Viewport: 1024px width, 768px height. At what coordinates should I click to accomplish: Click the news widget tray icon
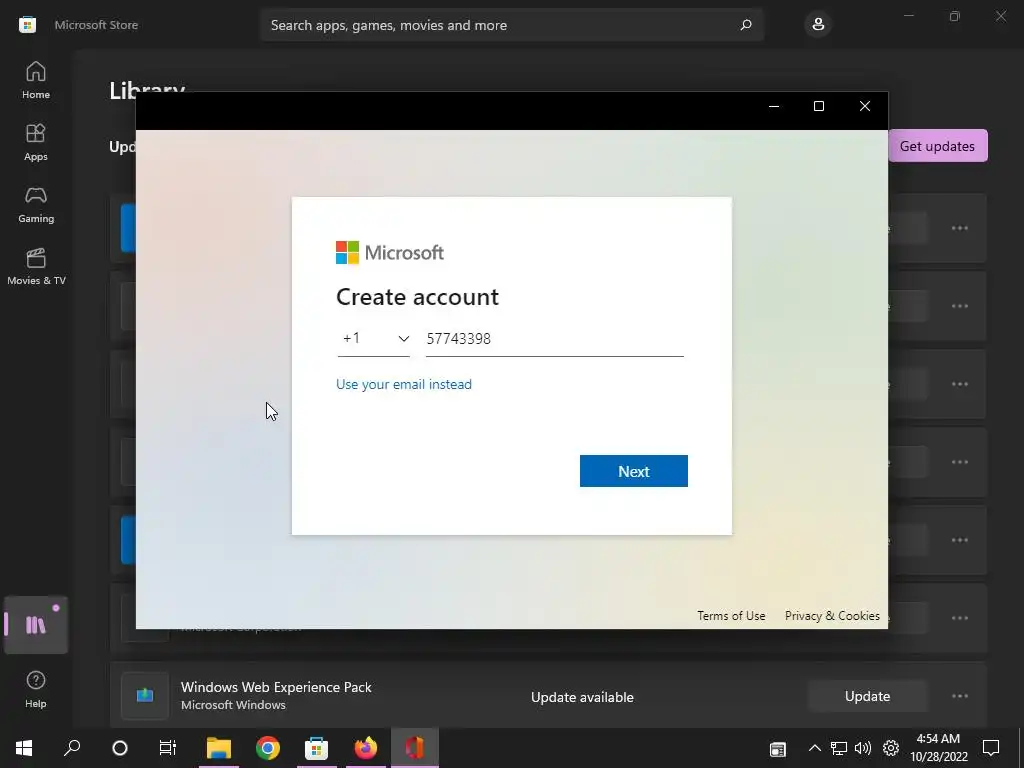(778, 749)
